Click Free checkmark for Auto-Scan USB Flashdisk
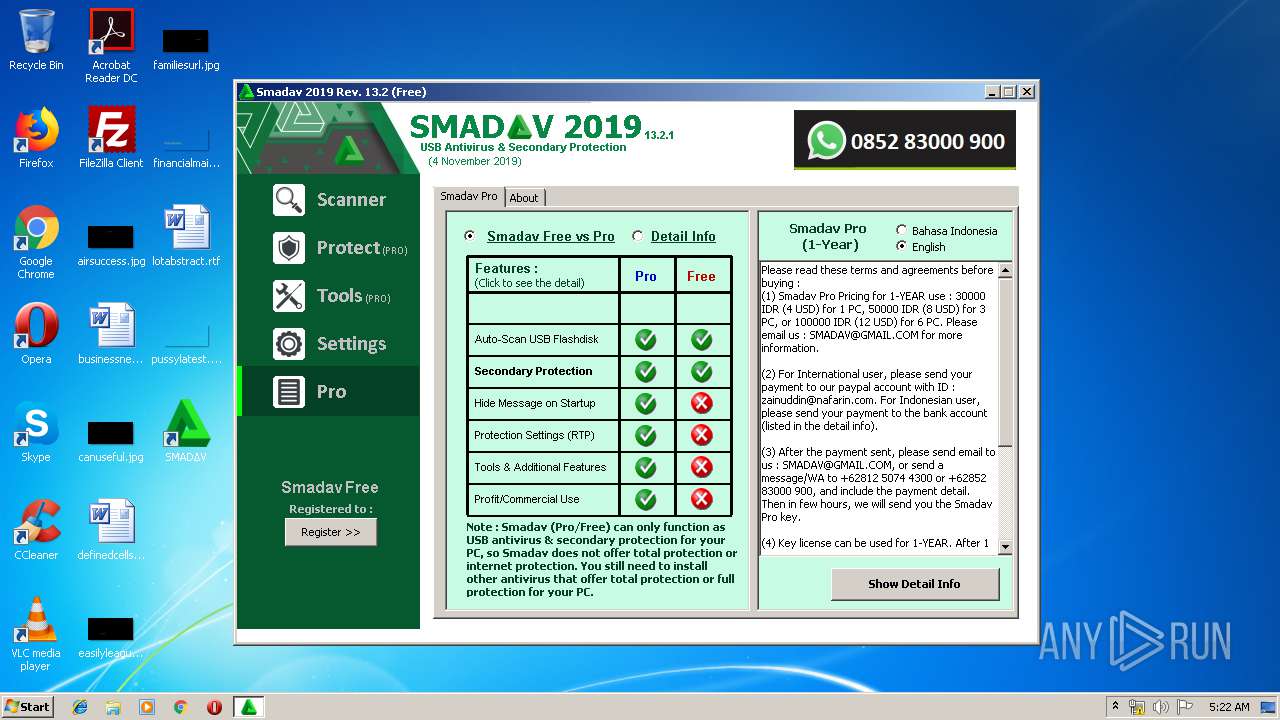This screenshot has height=720, width=1280. [702, 340]
